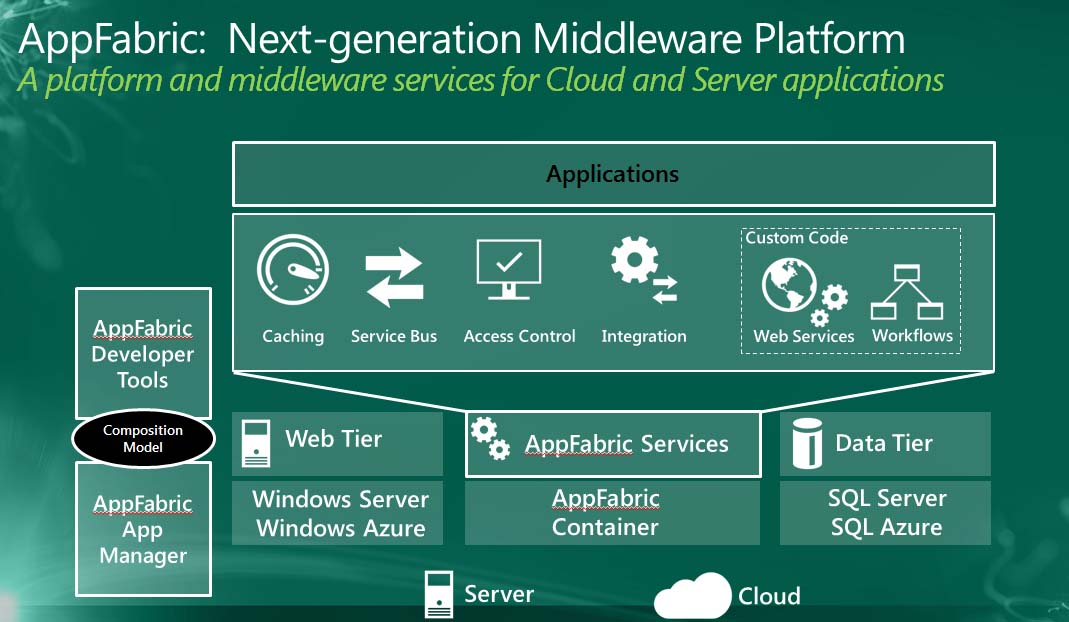Screen dimensions: 1069x622
Task: Open the Applications panel
Action: [x=613, y=173]
